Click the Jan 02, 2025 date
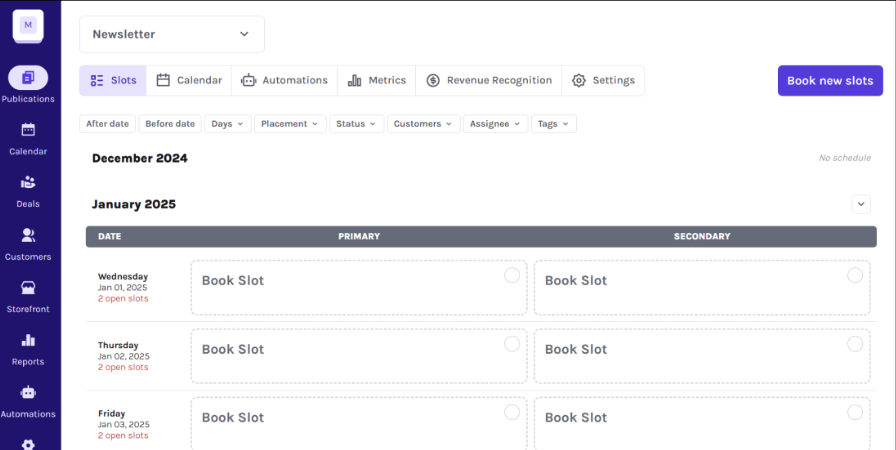This screenshot has height=450, width=896. pos(123,356)
